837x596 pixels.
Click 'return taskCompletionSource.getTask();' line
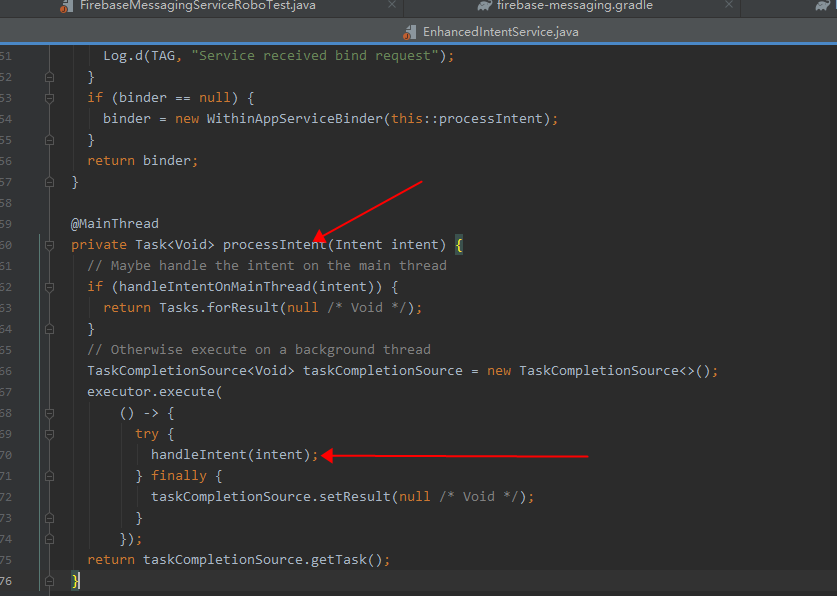pyautogui.click(x=239, y=560)
